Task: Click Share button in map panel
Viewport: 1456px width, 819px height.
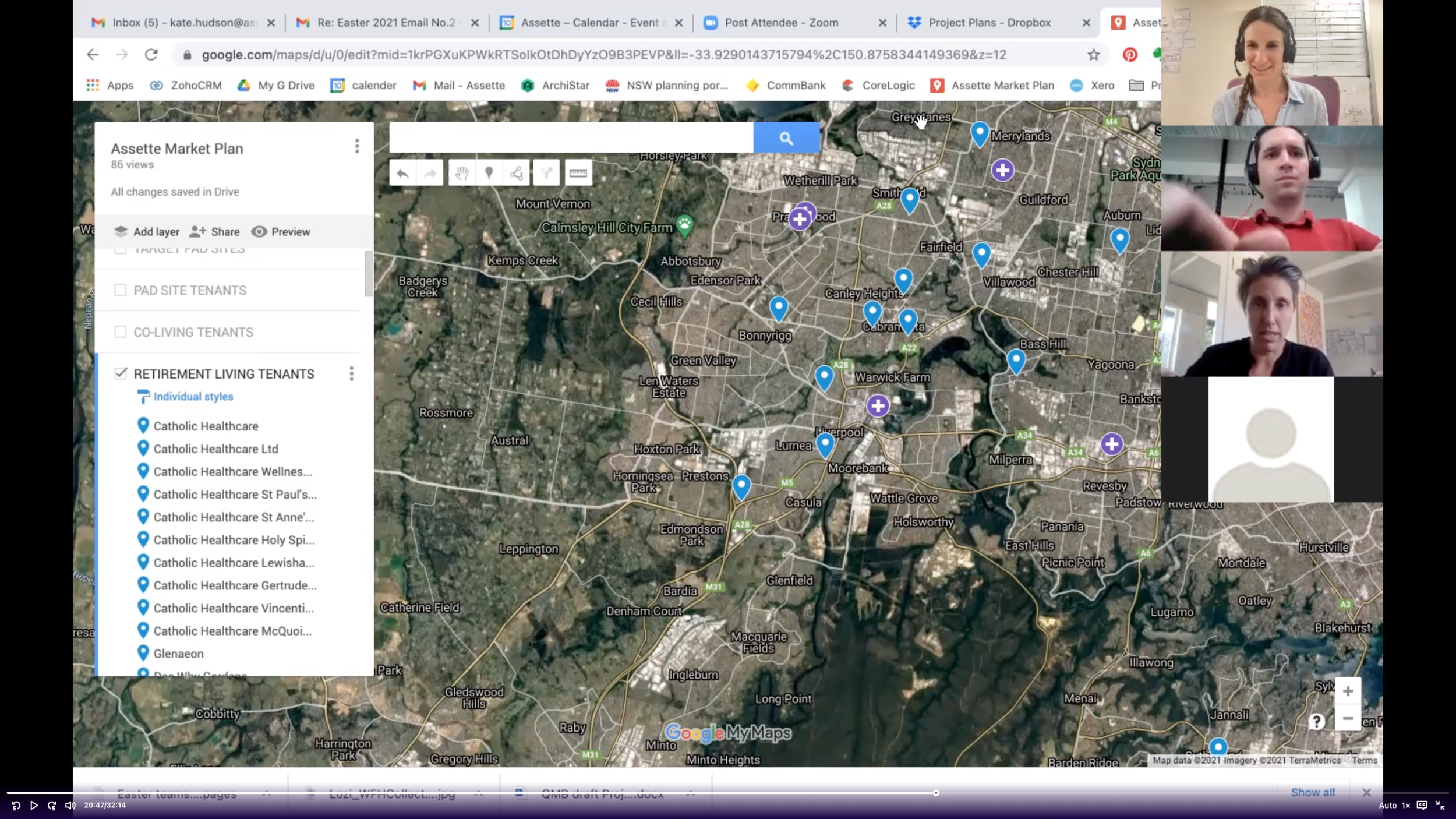Action: tap(214, 232)
